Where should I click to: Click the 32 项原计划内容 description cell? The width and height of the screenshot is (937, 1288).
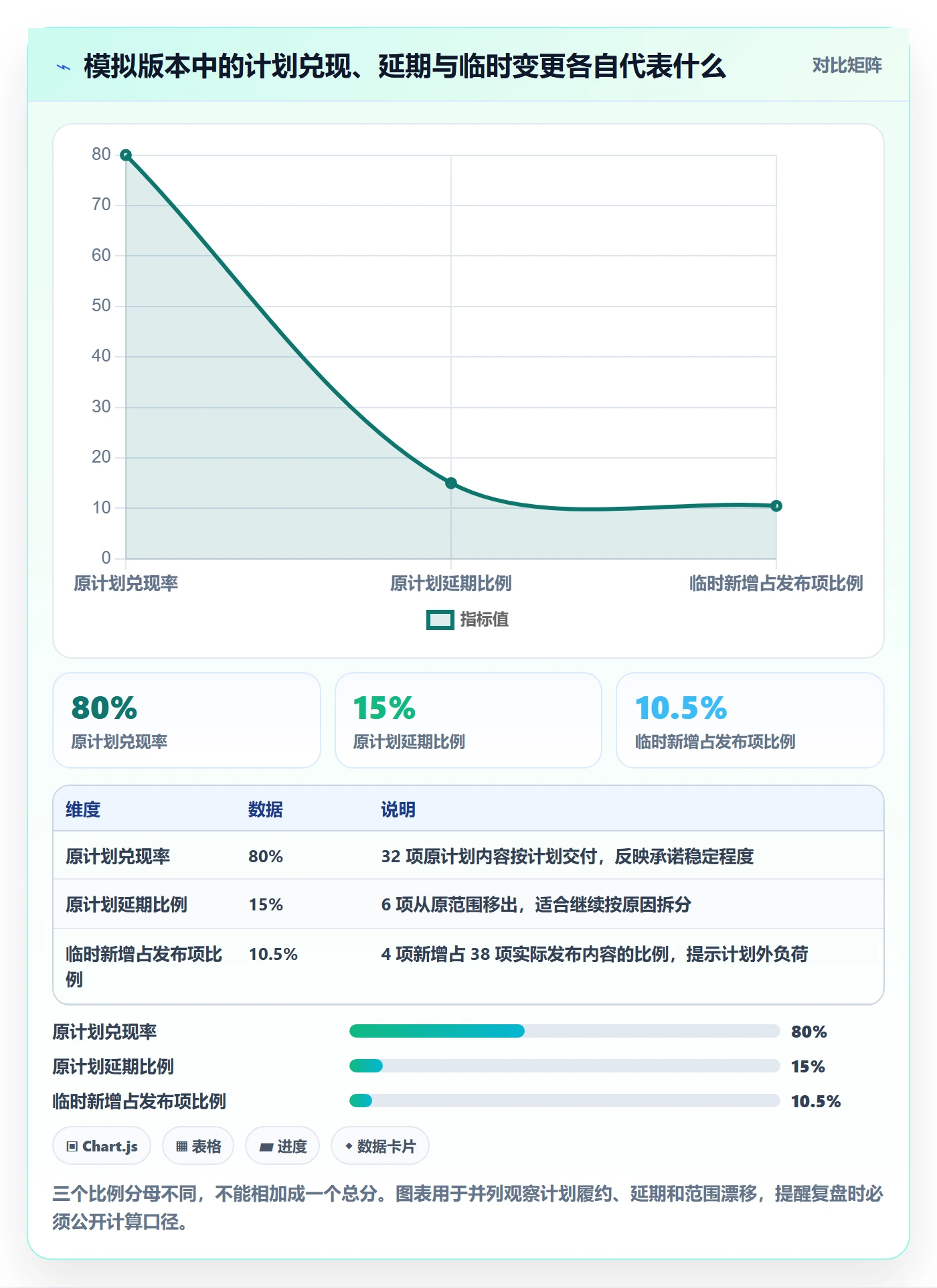click(568, 856)
